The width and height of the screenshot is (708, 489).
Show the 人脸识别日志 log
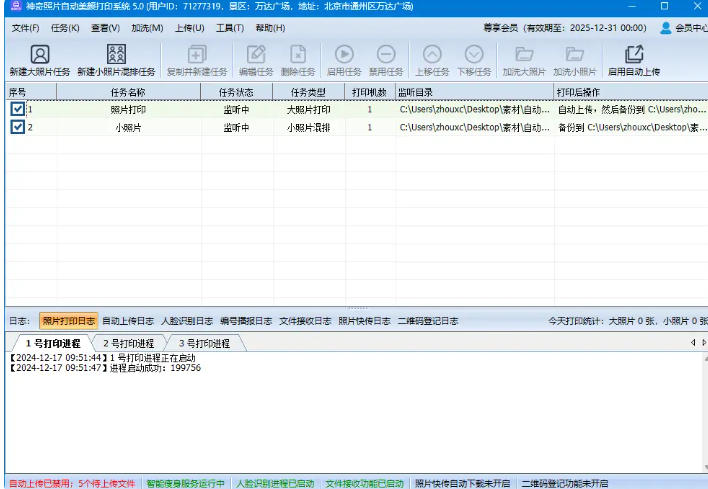pyautogui.click(x=187, y=321)
